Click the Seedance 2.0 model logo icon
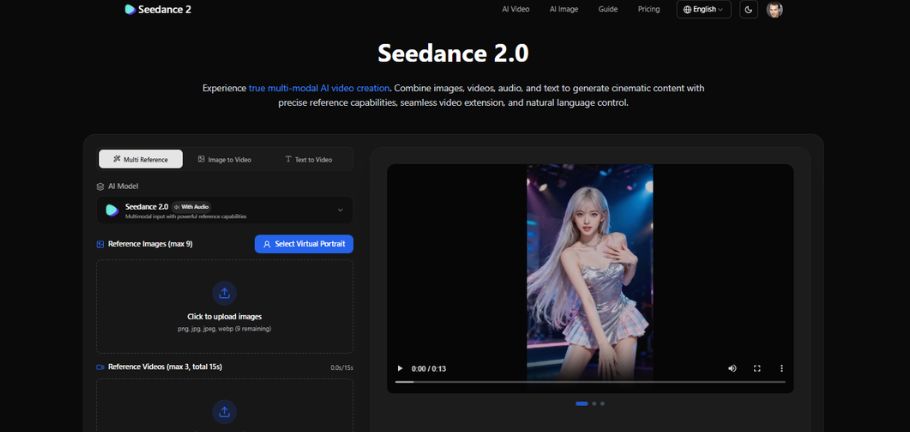 coord(112,210)
